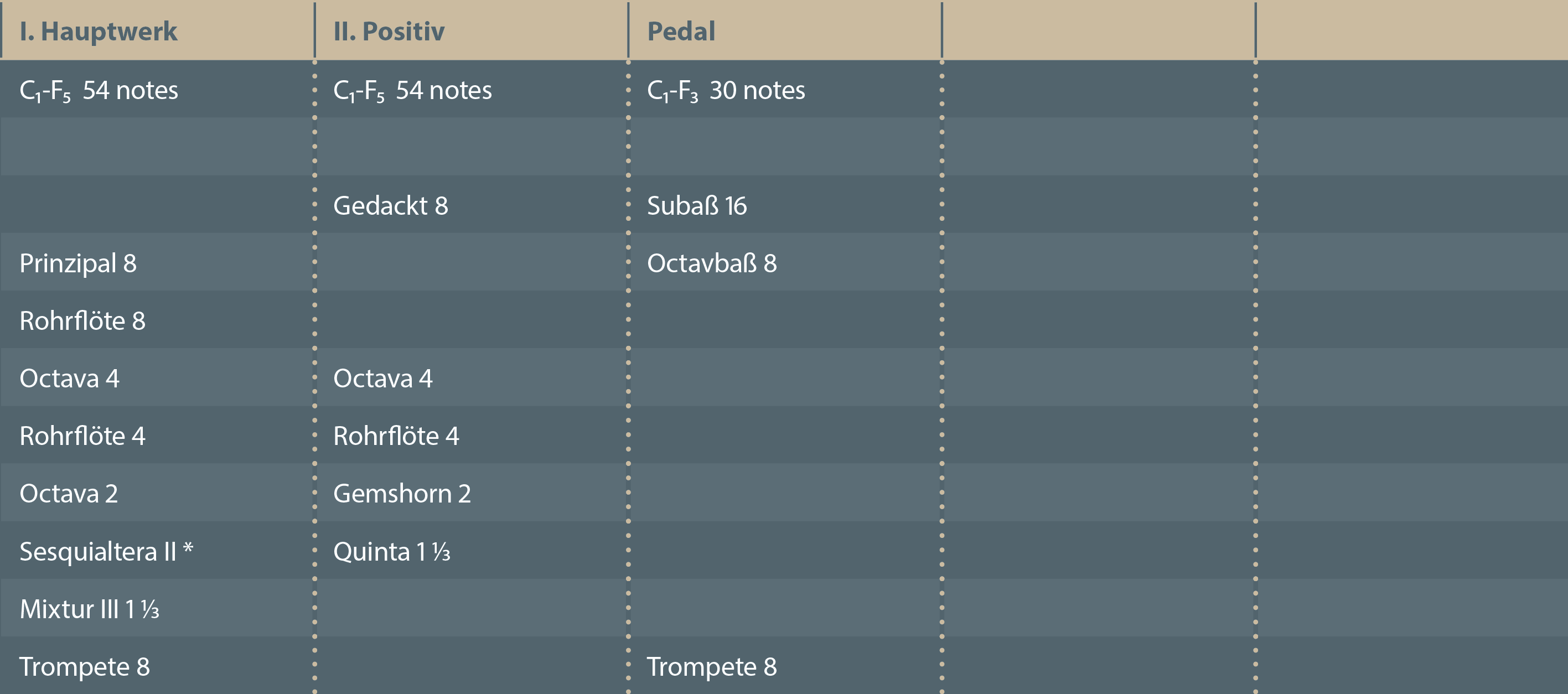1568x694 pixels.
Task: Select Rohrflöte 4 under Positiv
Action: tap(396, 436)
